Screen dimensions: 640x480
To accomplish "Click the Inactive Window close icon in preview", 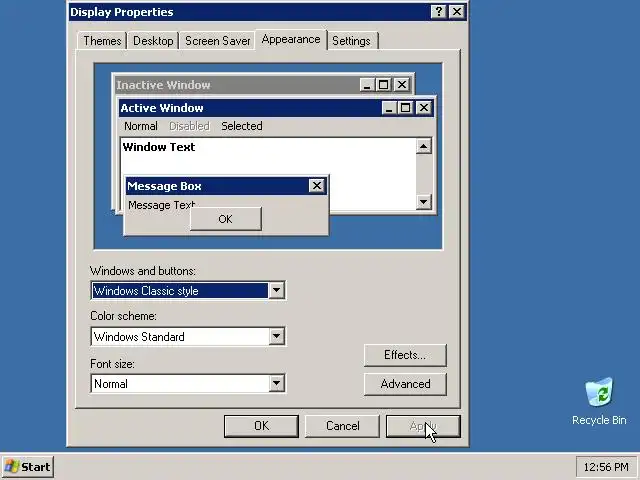I will pyautogui.click(x=402, y=85).
